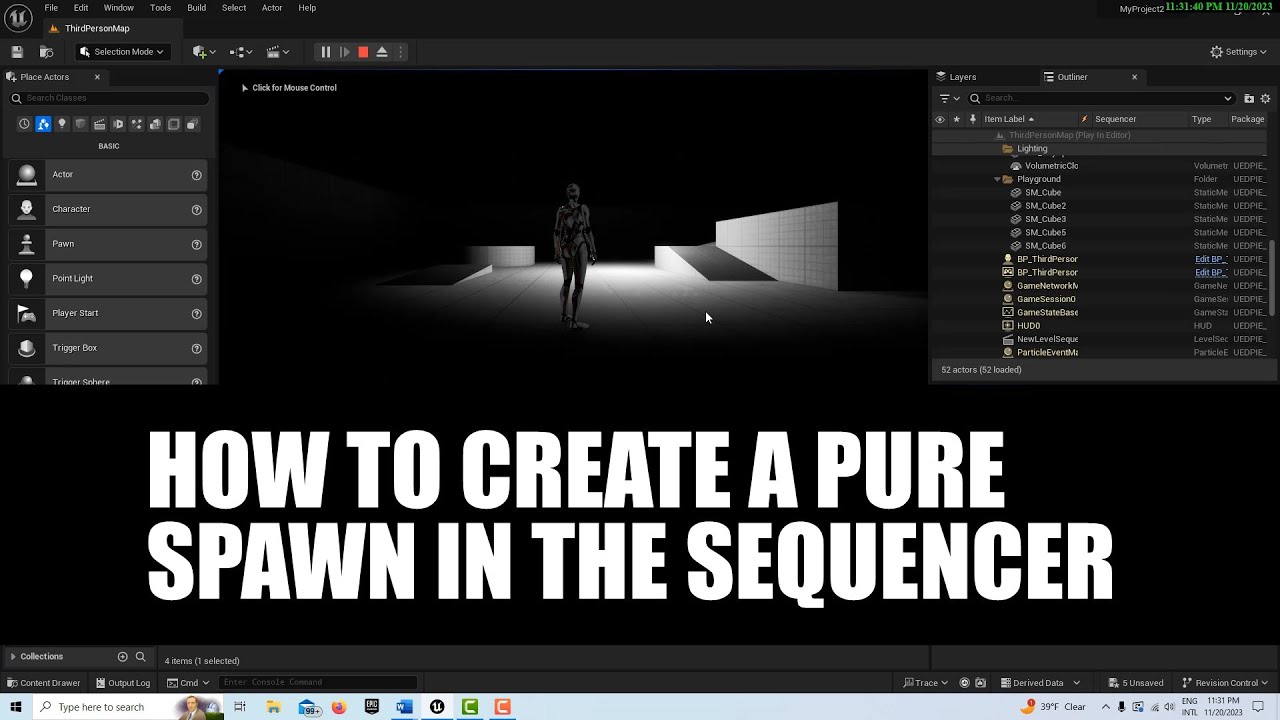Open Unreal Engine from the Windows taskbar

(437, 707)
